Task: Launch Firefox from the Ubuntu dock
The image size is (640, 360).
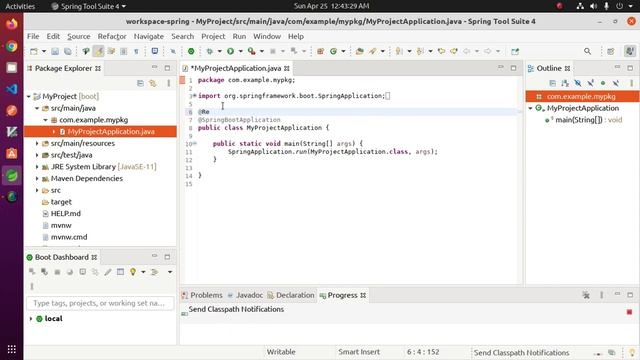Action: (12, 24)
